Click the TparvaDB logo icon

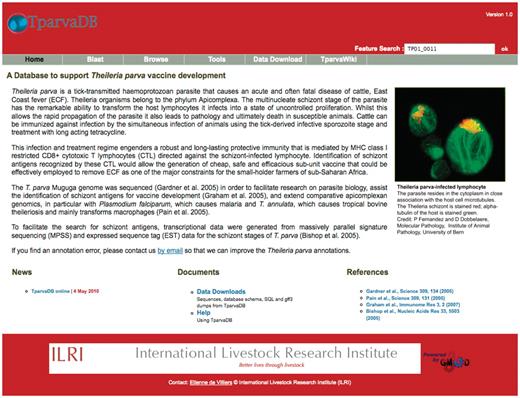pyautogui.click(x=17, y=23)
